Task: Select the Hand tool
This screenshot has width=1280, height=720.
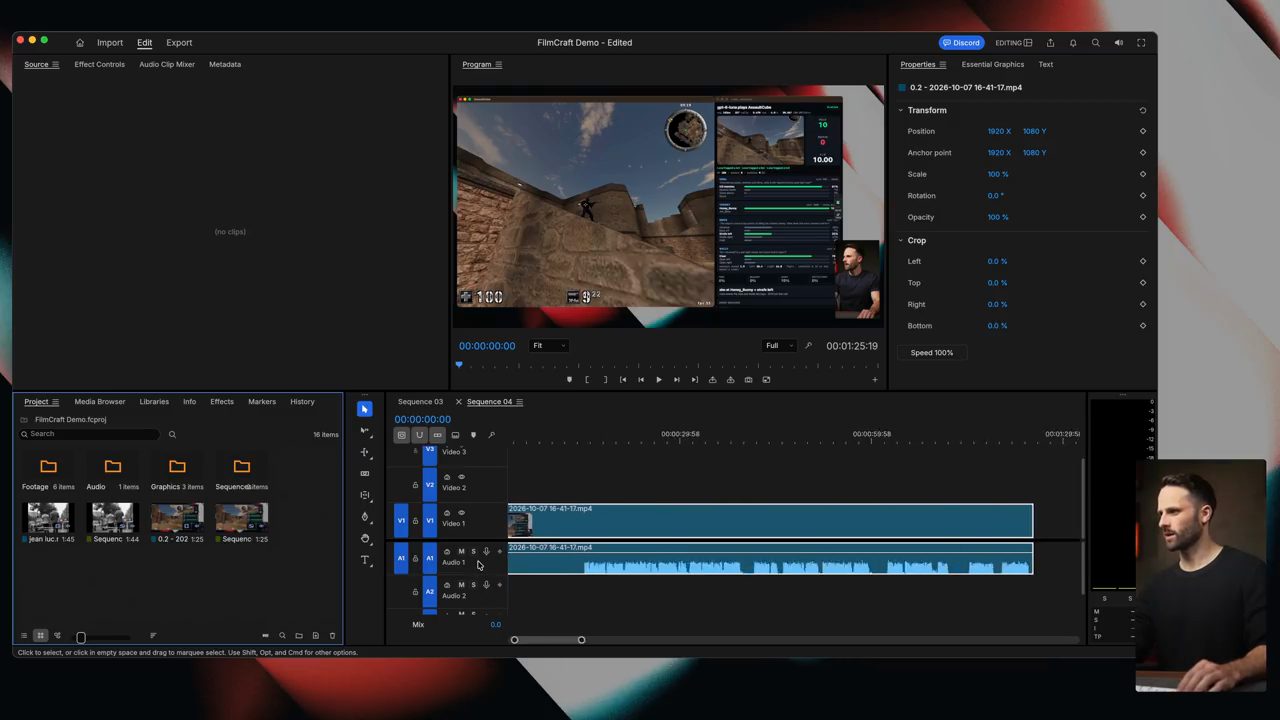Action: (x=364, y=538)
